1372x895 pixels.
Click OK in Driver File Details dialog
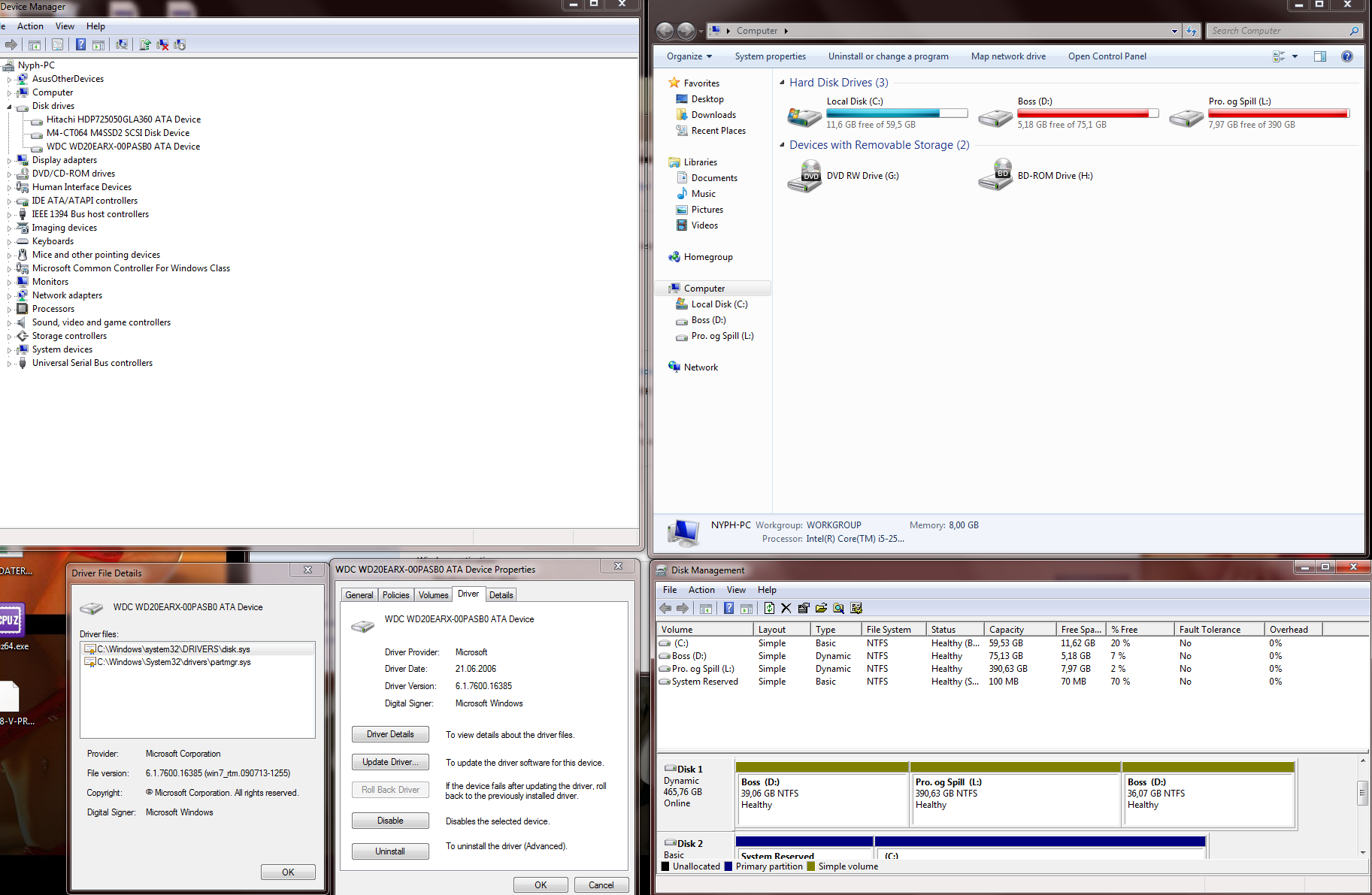point(288,872)
